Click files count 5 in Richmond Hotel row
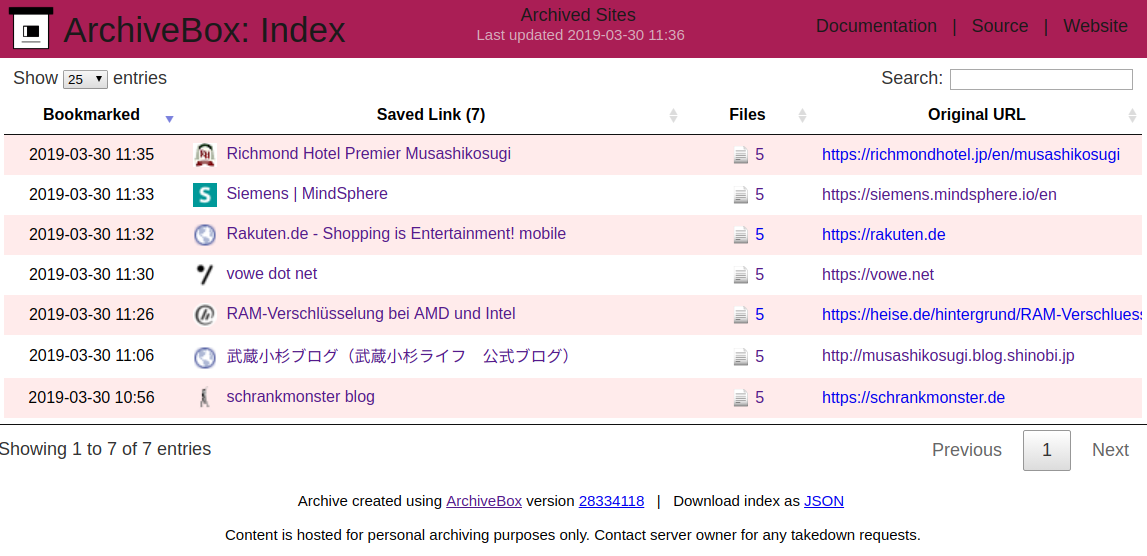The width and height of the screenshot is (1147, 556). (759, 154)
